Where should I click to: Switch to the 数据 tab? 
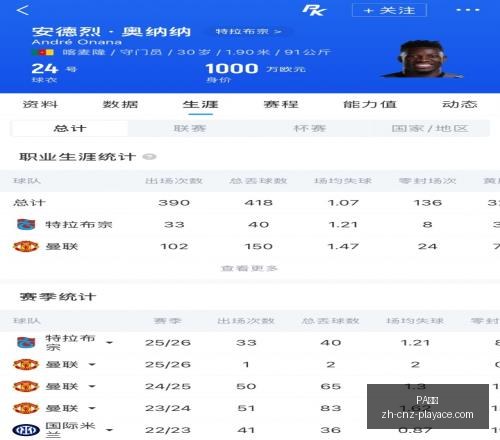[120, 104]
